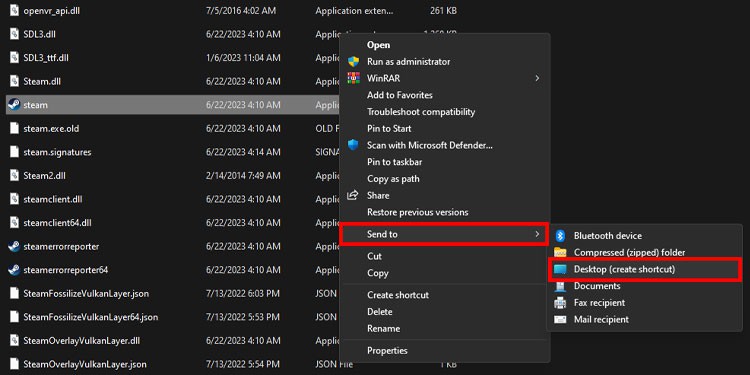
Task: Select the steamclient64.dll file name
Action: (57, 223)
